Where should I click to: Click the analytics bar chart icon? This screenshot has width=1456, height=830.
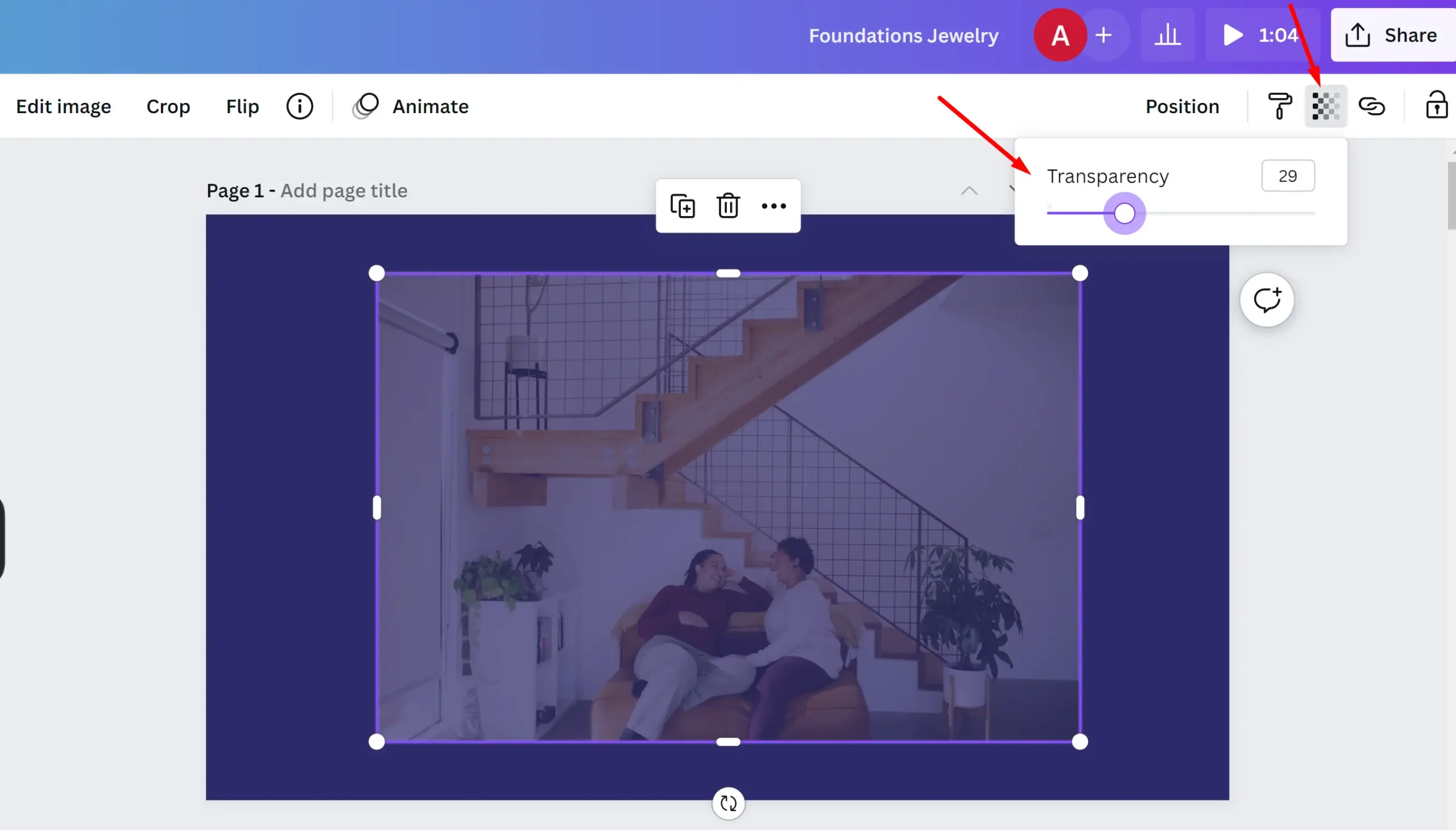click(x=1167, y=35)
